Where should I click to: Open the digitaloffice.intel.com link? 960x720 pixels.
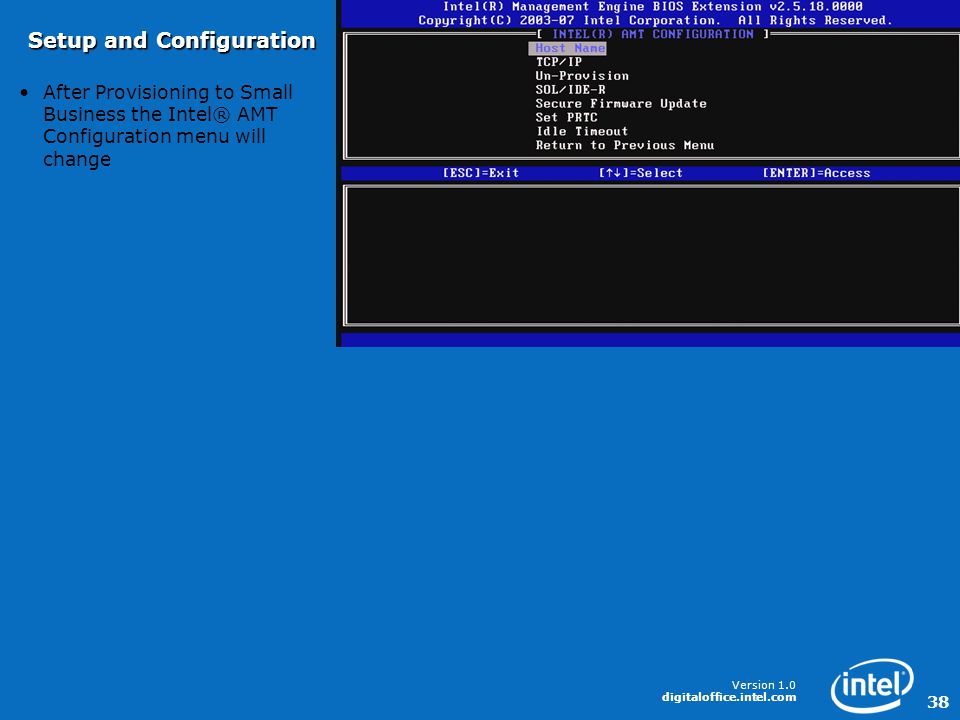coord(729,697)
